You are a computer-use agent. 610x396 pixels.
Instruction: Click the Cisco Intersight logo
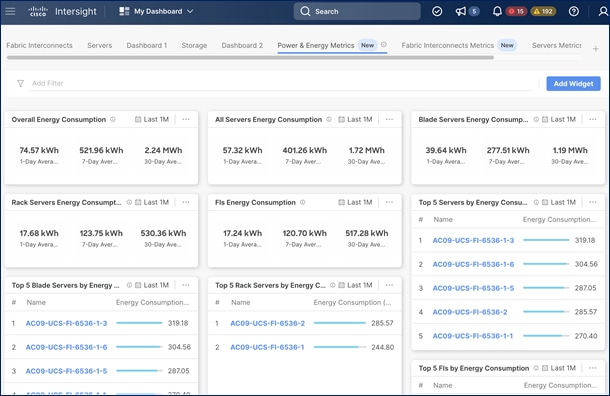(x=62, y=11)
